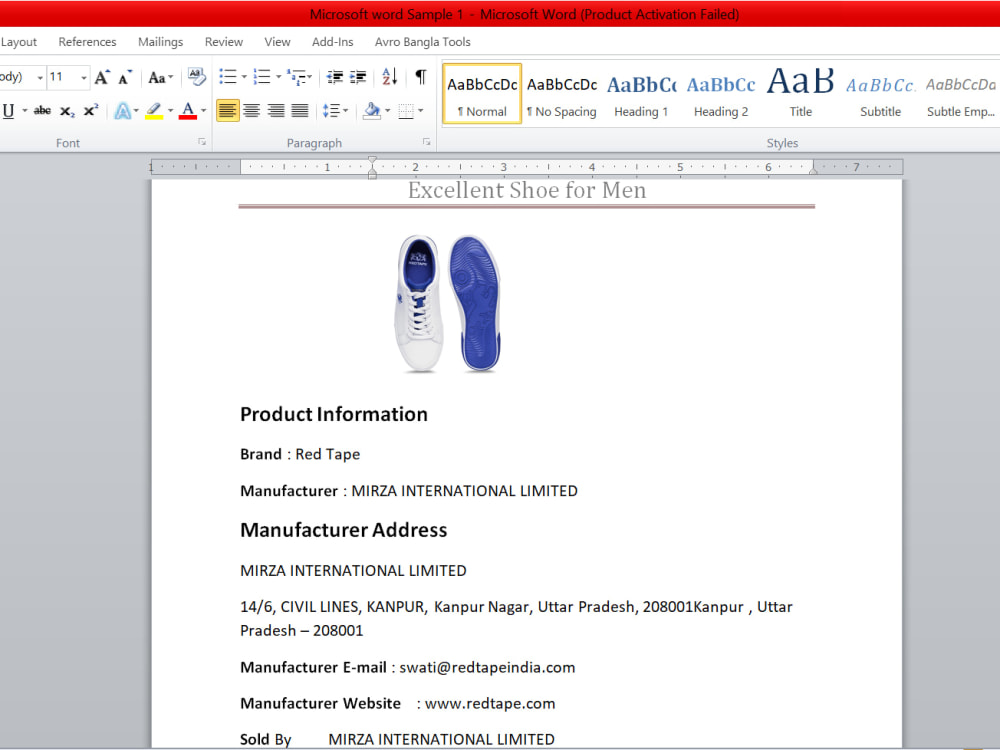Expand highlight color dropdown arrow
This screenshot has width=1000, height=750.
pyautogui.click(x=170, y=111)
